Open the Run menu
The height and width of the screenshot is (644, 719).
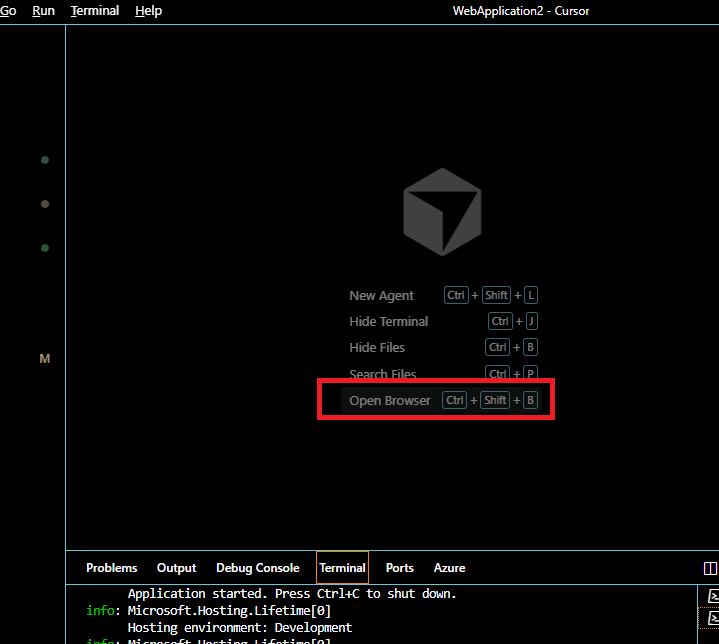click(x=44, y=11)
